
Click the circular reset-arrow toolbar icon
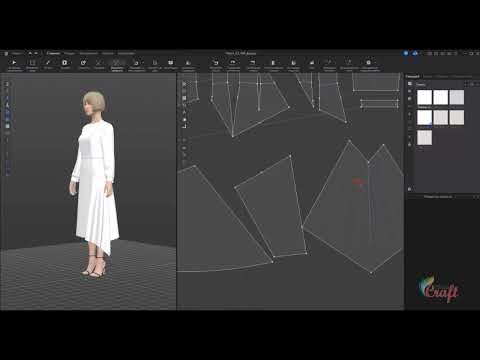tap(83, 62)
